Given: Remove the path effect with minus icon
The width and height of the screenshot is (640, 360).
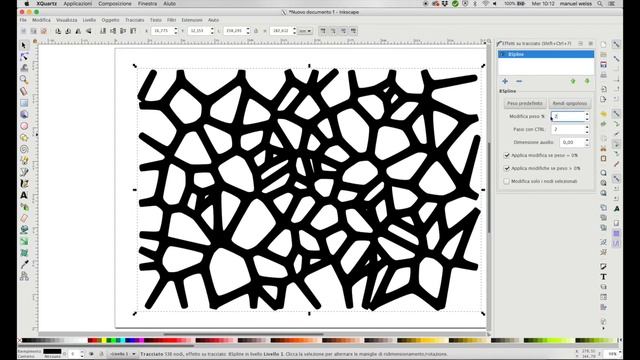Looking at the screenshot, I should [519, 81].
